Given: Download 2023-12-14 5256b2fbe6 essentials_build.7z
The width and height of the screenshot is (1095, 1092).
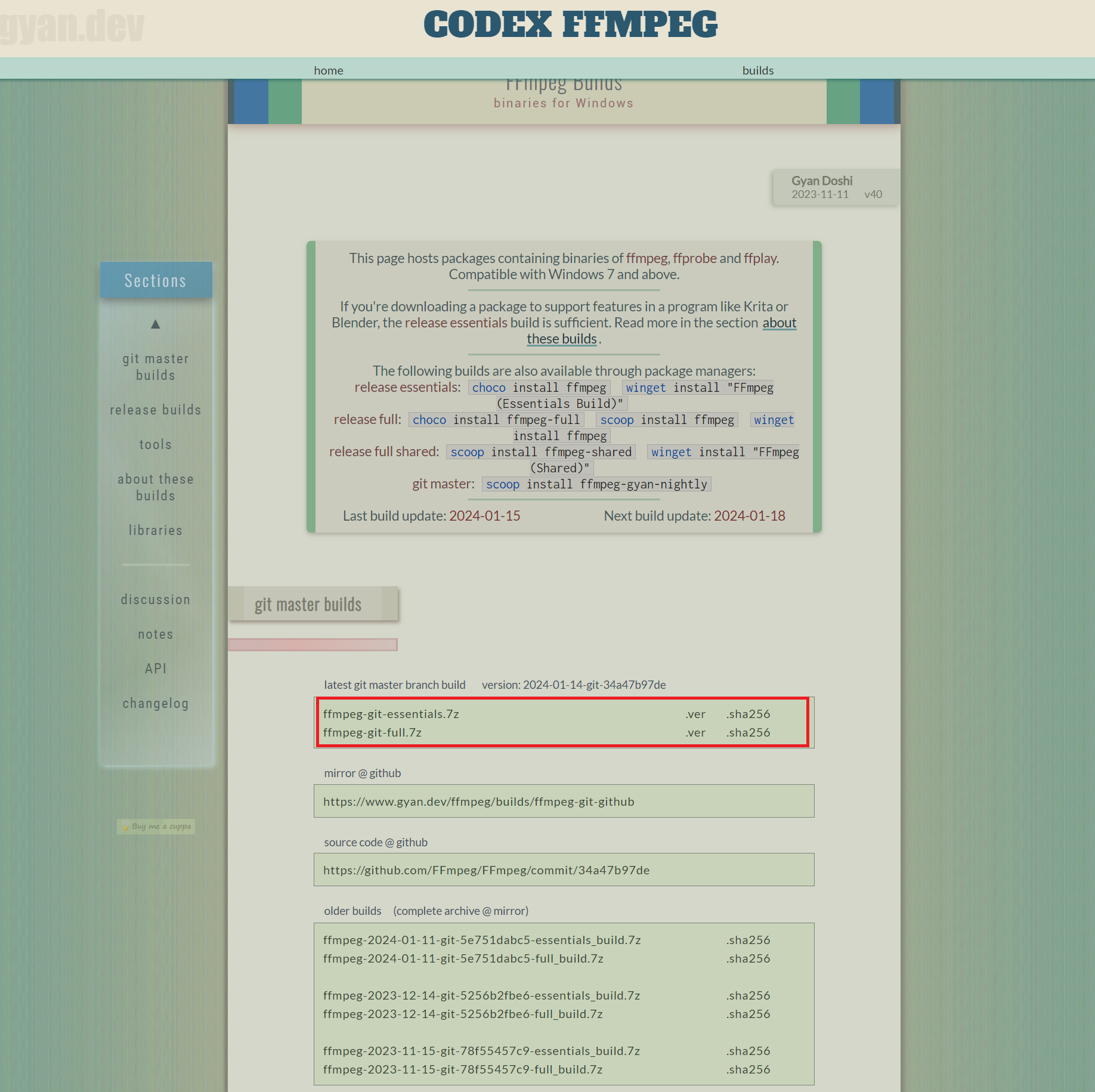Looking at the screenshot, I should click(x=482, y=995).
